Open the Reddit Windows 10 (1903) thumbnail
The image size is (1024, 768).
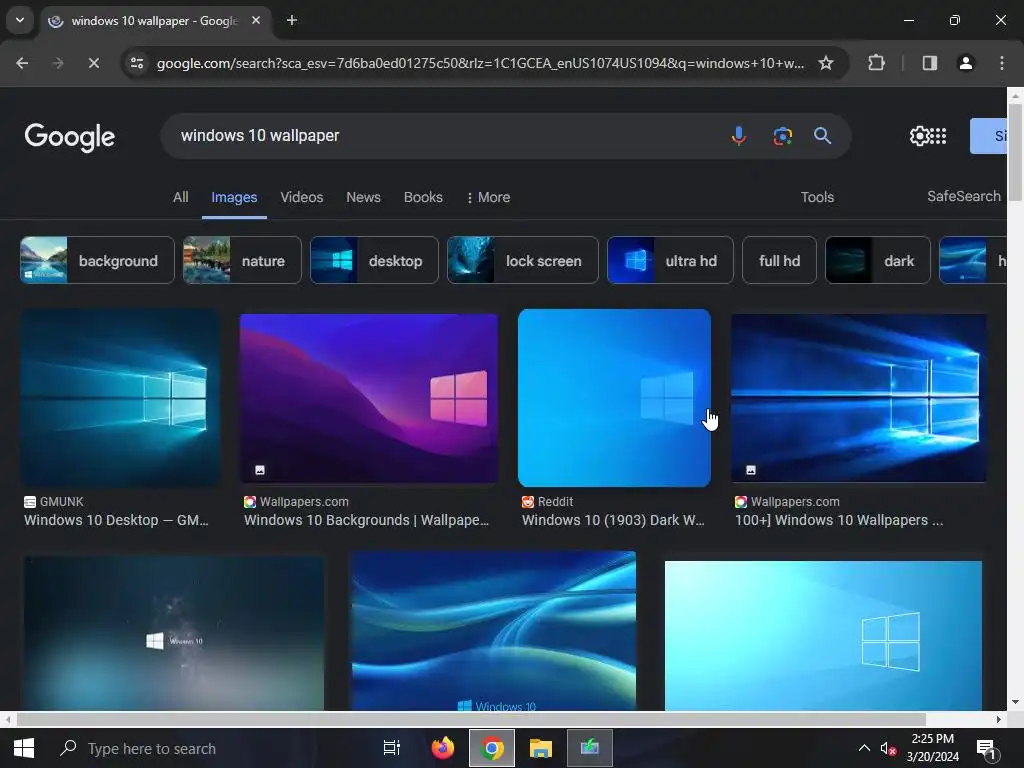(x=614, y=398)
